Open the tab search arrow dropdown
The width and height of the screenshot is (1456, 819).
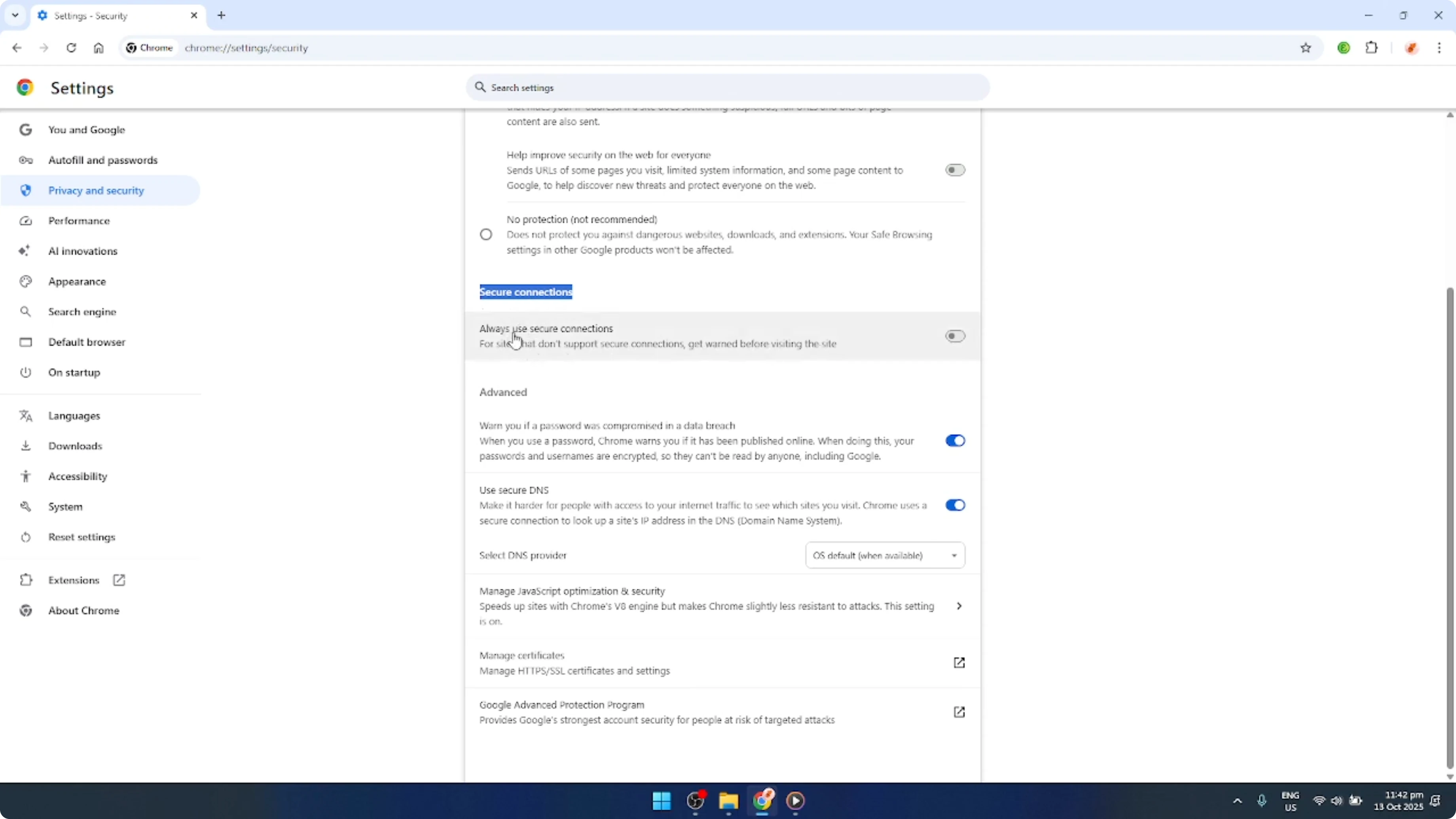[x=15, y=15]
